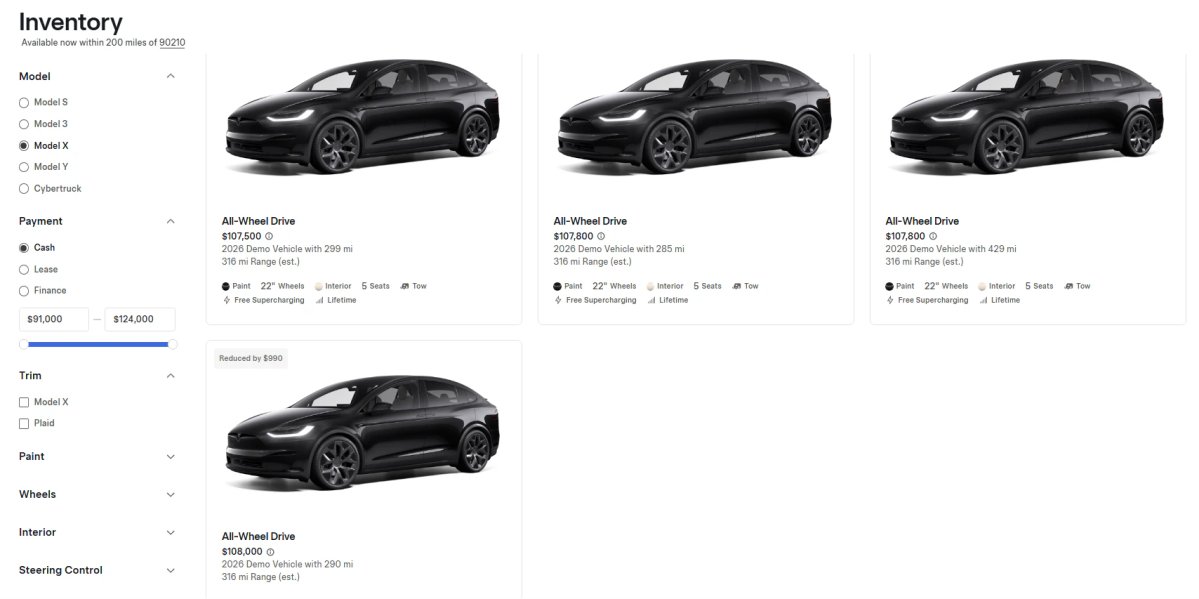The image size is (1199, 599).
Task: Click black Paint swatch on $107,500 car
Action: [226, 286]
